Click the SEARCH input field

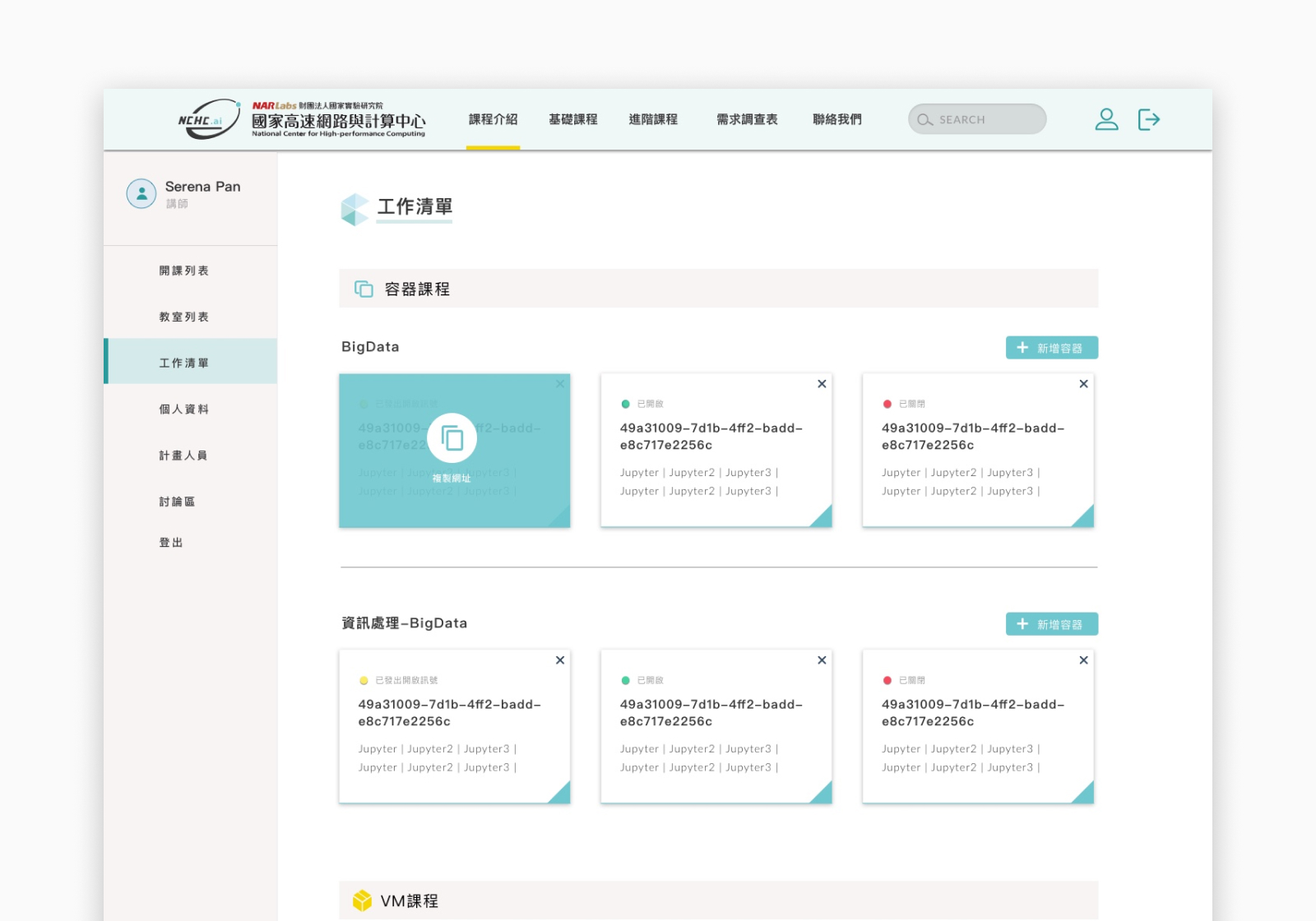coord(977,120)
